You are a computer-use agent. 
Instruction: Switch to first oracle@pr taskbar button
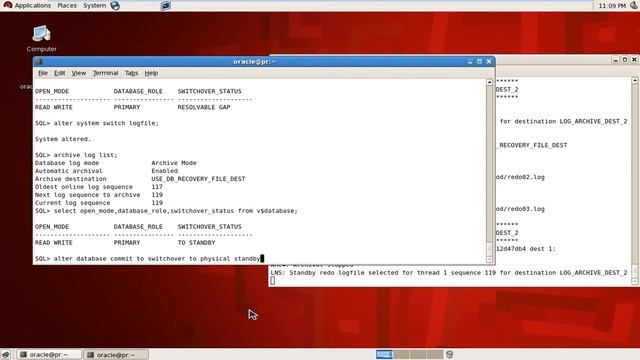tap(49, 355)
